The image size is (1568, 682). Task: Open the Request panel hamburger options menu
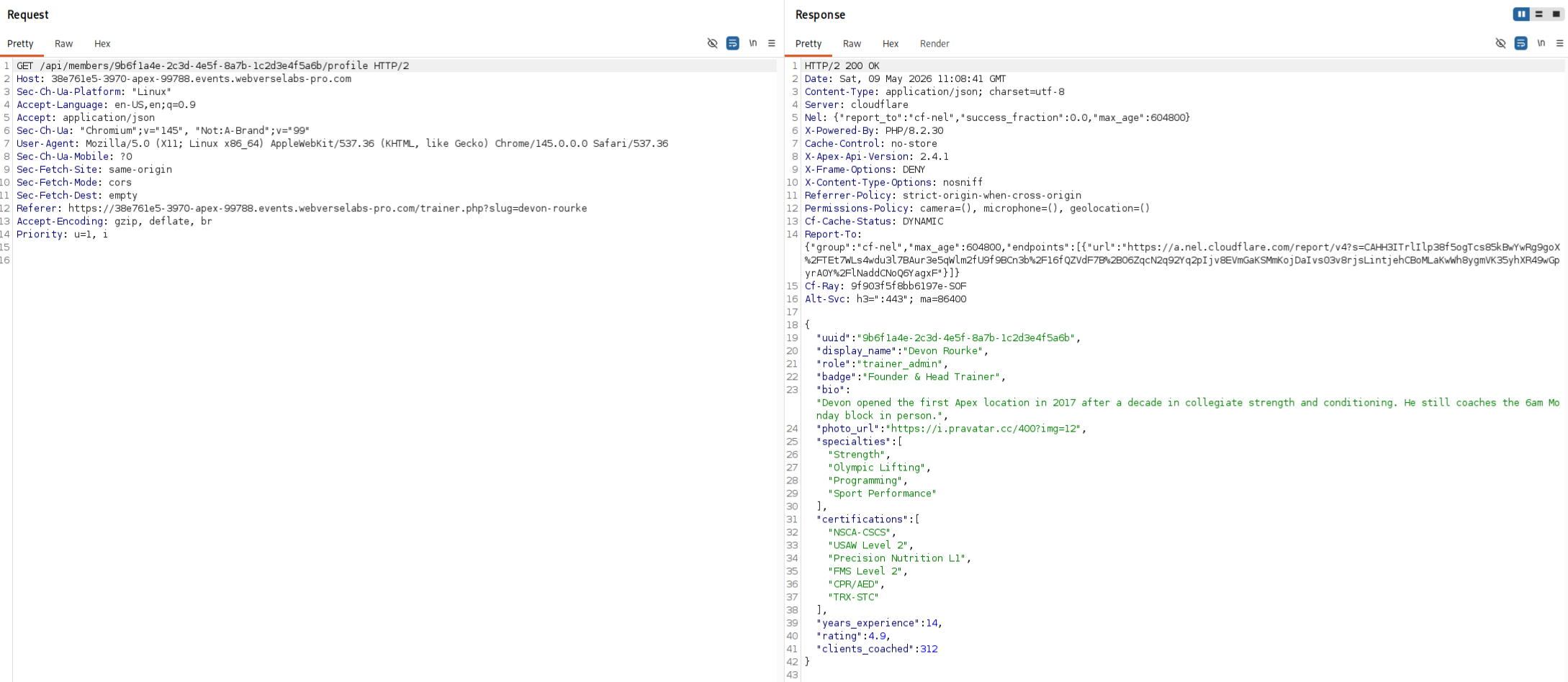point(772,43)
